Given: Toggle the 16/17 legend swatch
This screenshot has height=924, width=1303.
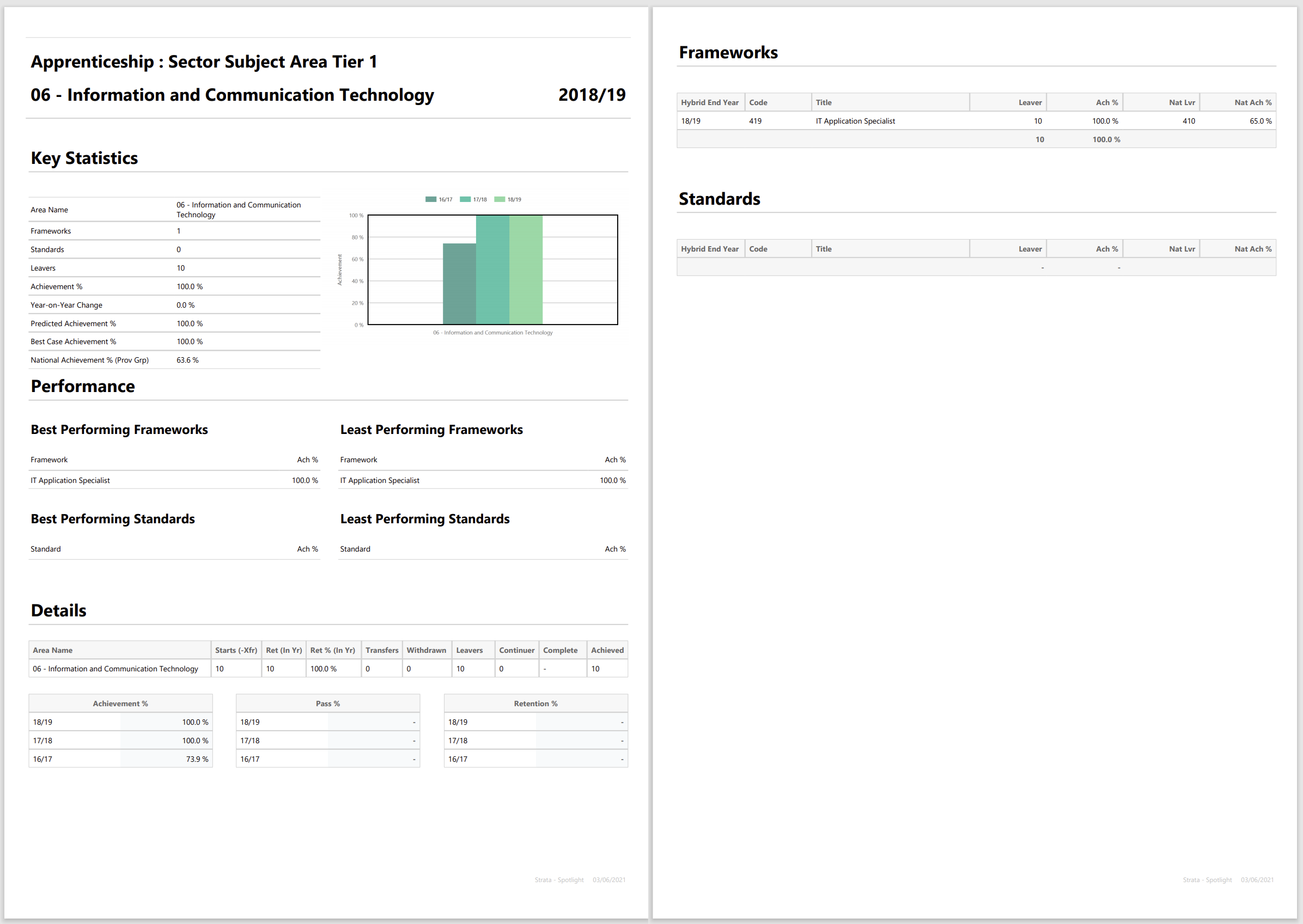Looking at the screenshot, I should [431, 199].
